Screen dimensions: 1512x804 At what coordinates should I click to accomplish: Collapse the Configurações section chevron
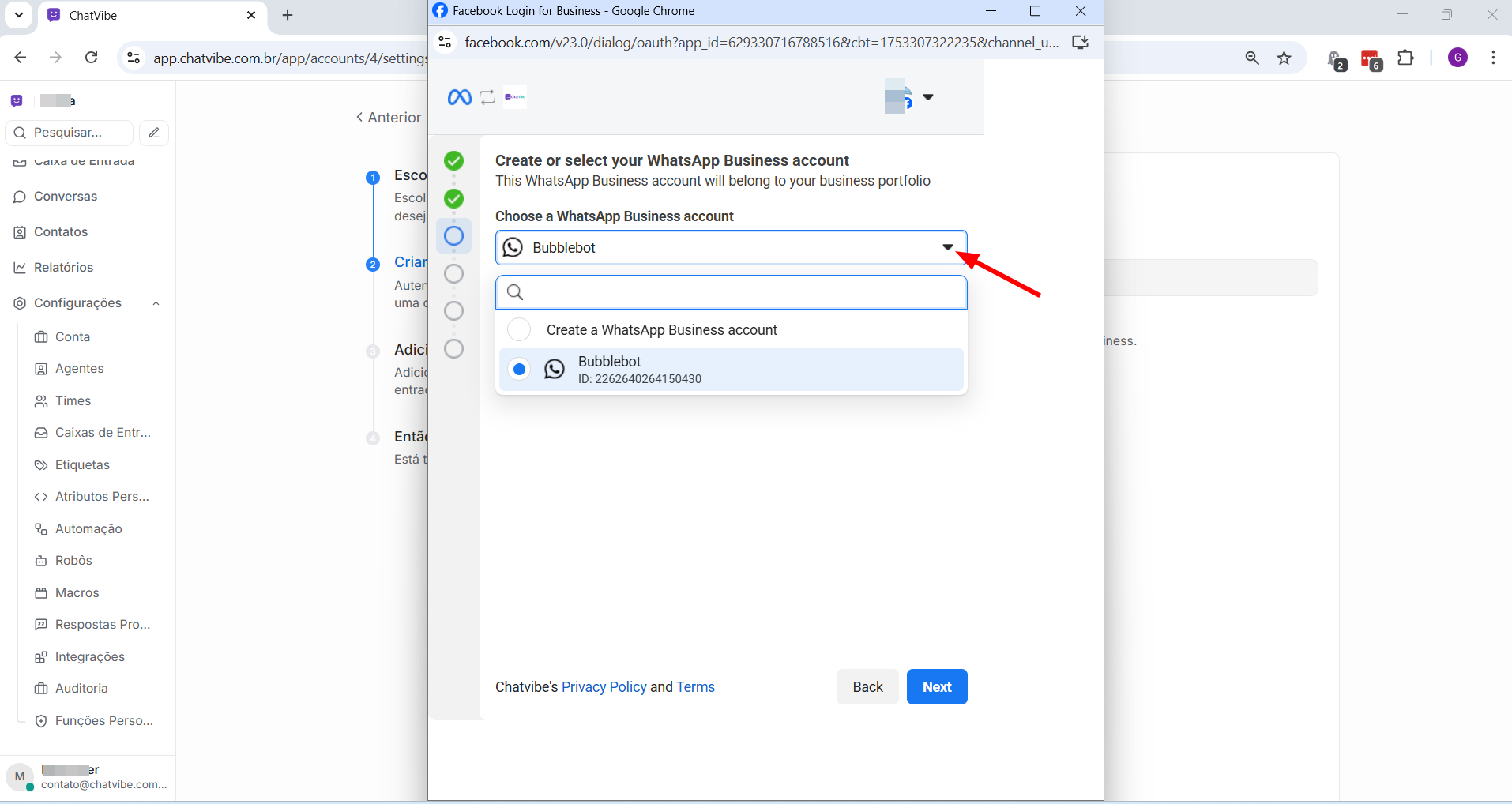[x=156, y=303]
